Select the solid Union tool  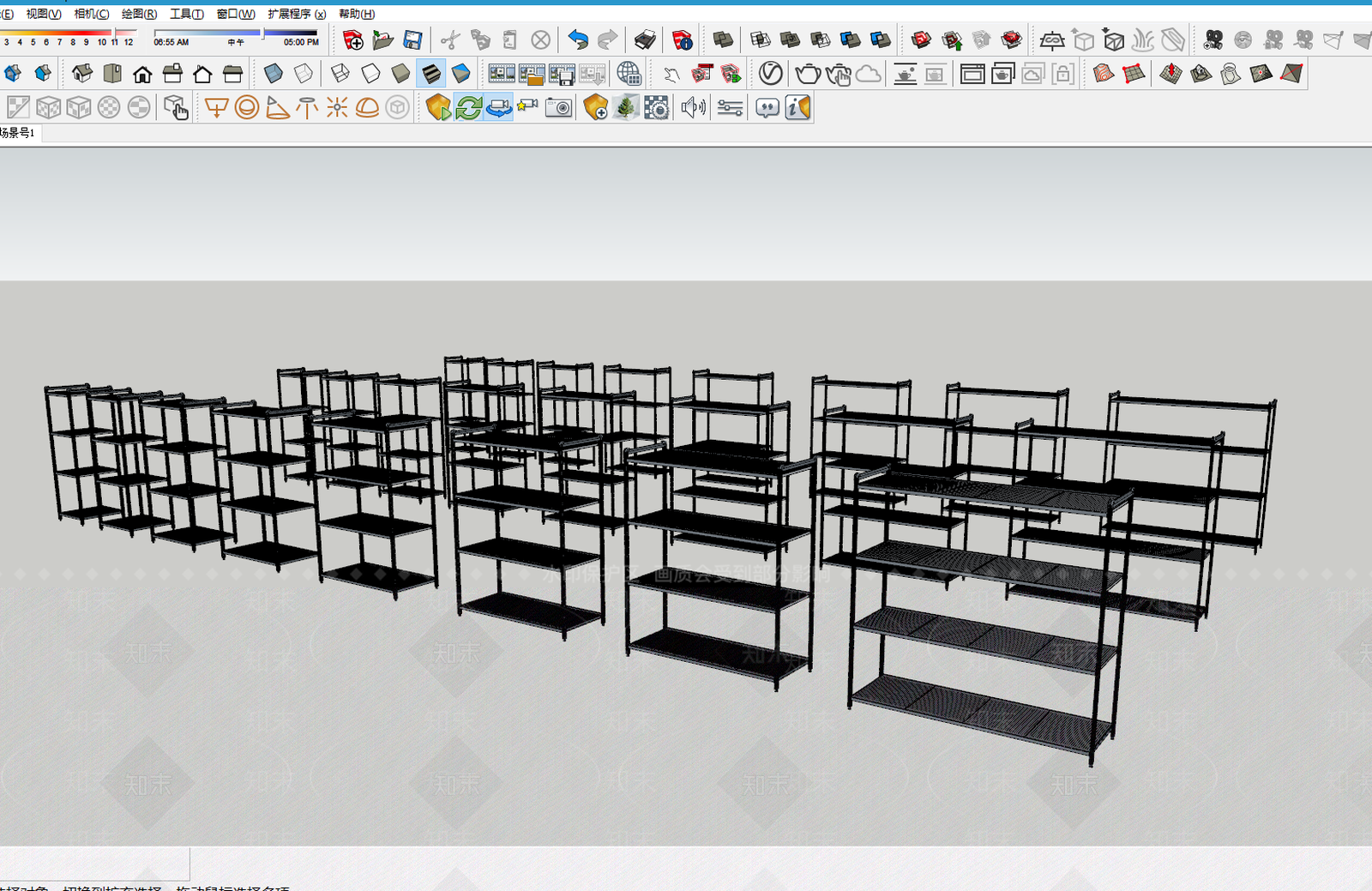click(x=790, y=39)
